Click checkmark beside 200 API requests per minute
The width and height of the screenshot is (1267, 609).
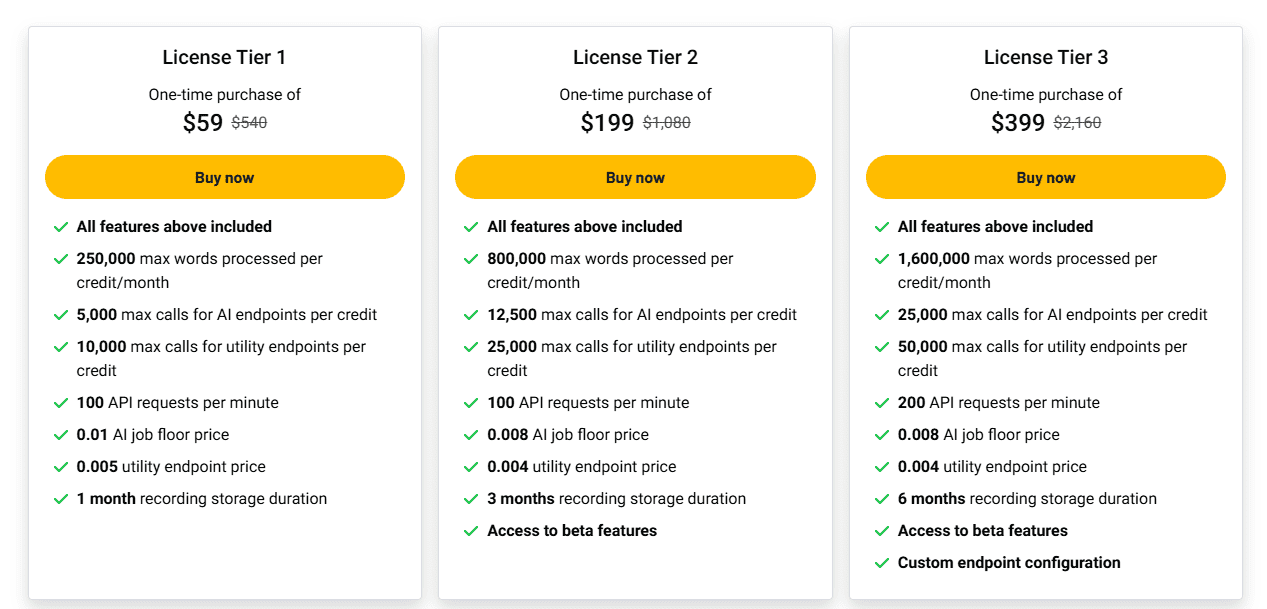click(x=882, y=403)
